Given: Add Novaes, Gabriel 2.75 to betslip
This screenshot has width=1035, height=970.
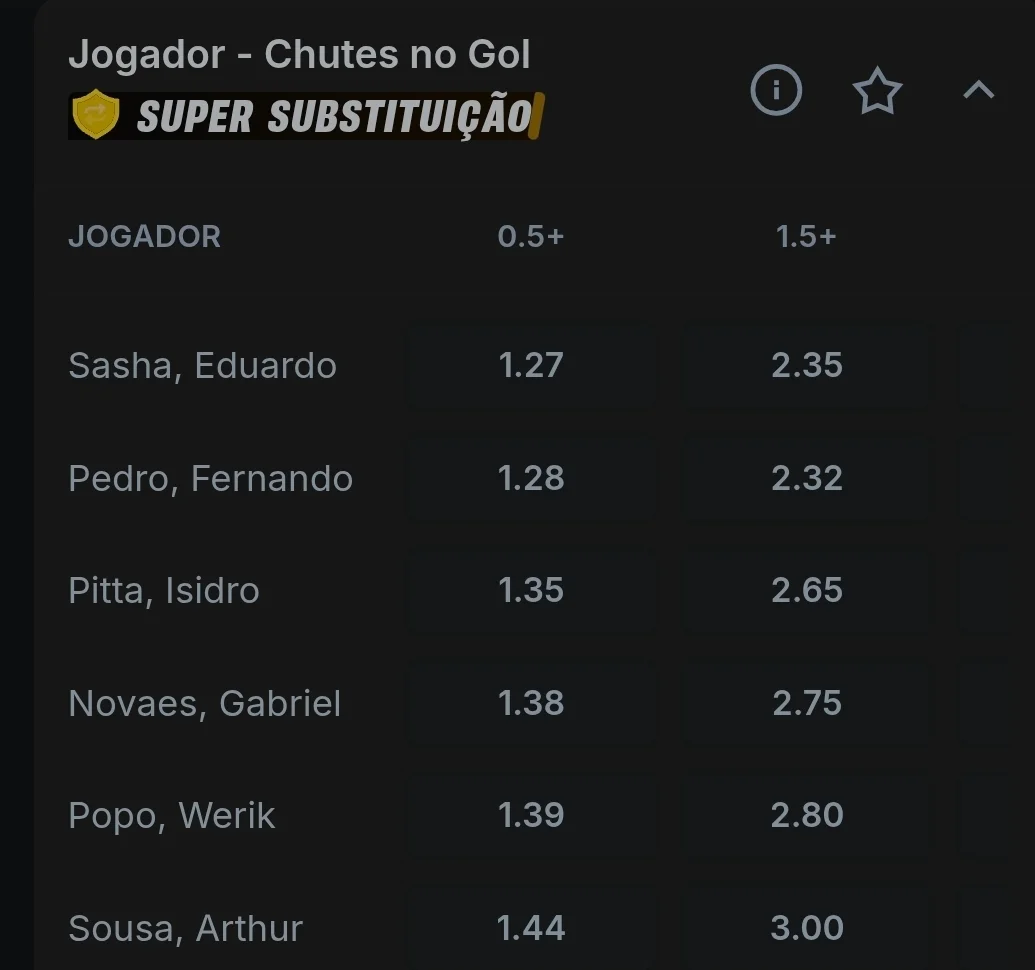Looking at the screenshot, I should coord(806,703).
